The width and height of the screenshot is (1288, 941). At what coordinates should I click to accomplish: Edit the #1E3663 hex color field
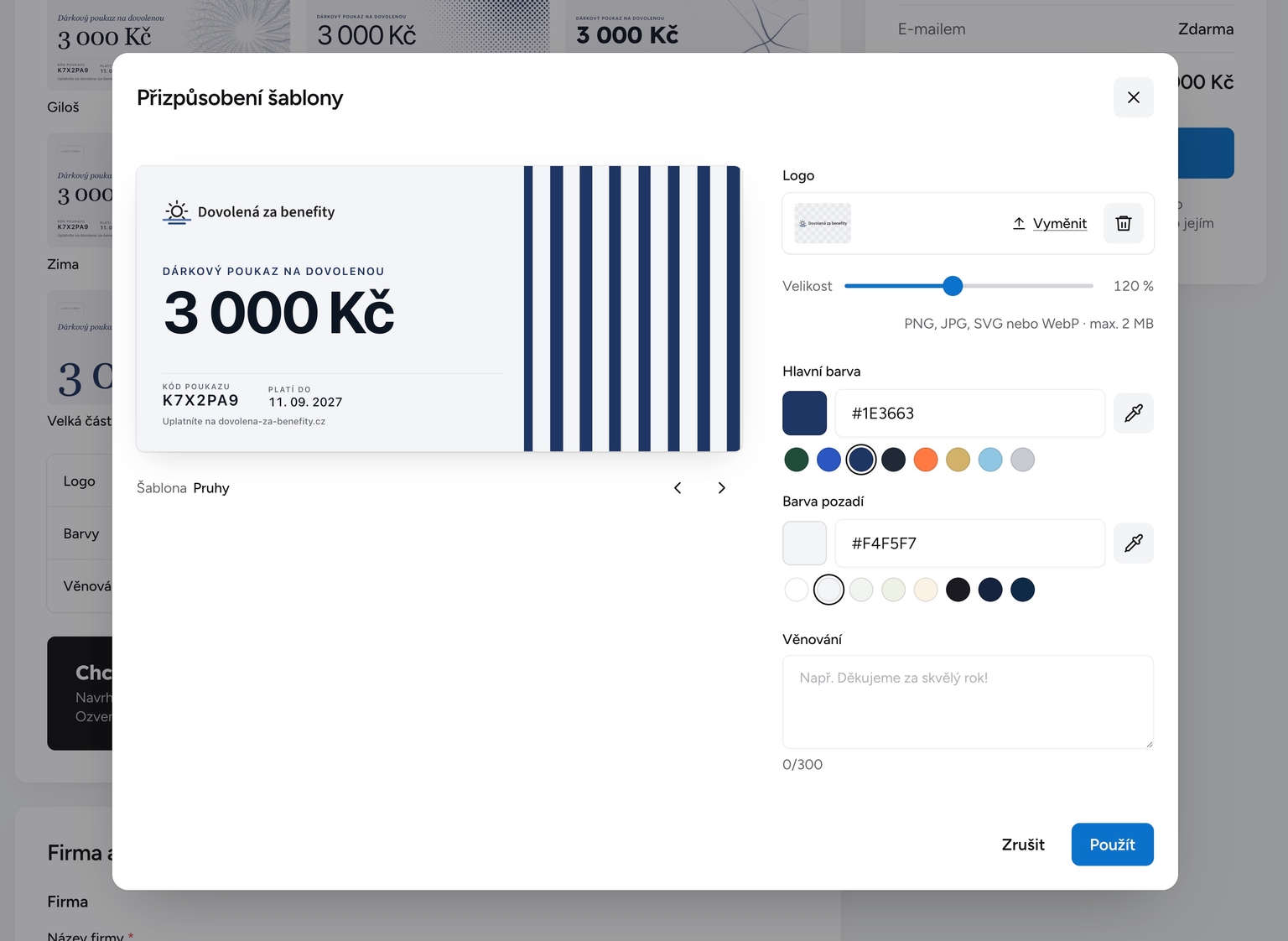point(969,413)
